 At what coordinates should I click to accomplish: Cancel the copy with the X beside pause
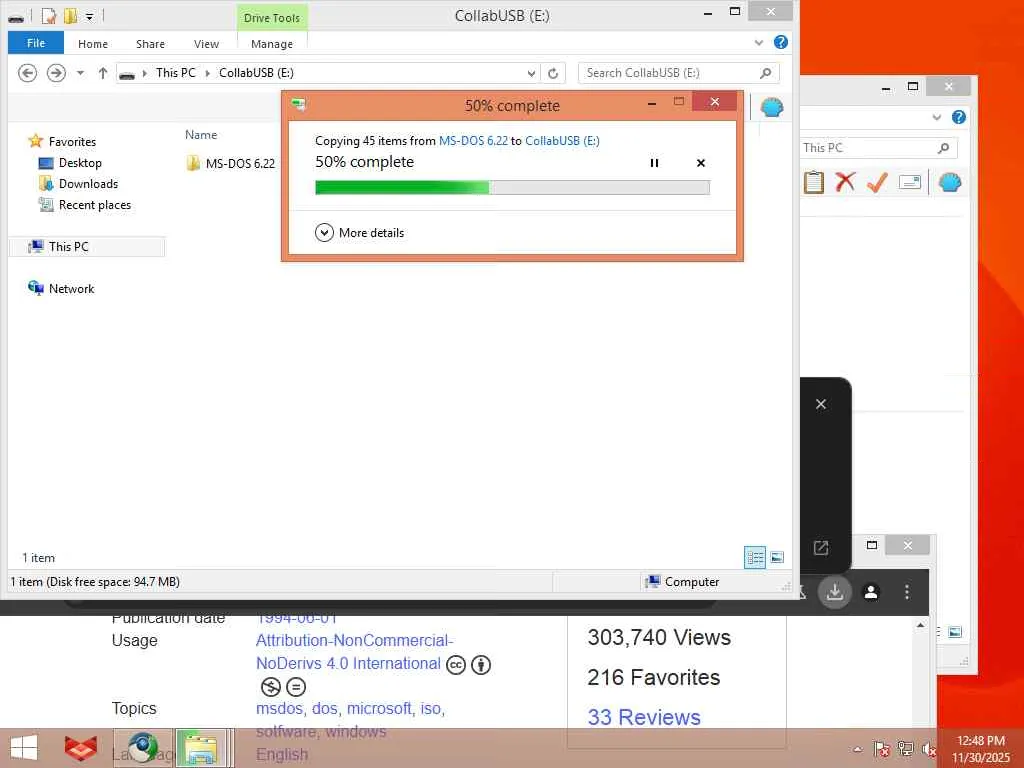pyautogui.click(x=701, y=163)
